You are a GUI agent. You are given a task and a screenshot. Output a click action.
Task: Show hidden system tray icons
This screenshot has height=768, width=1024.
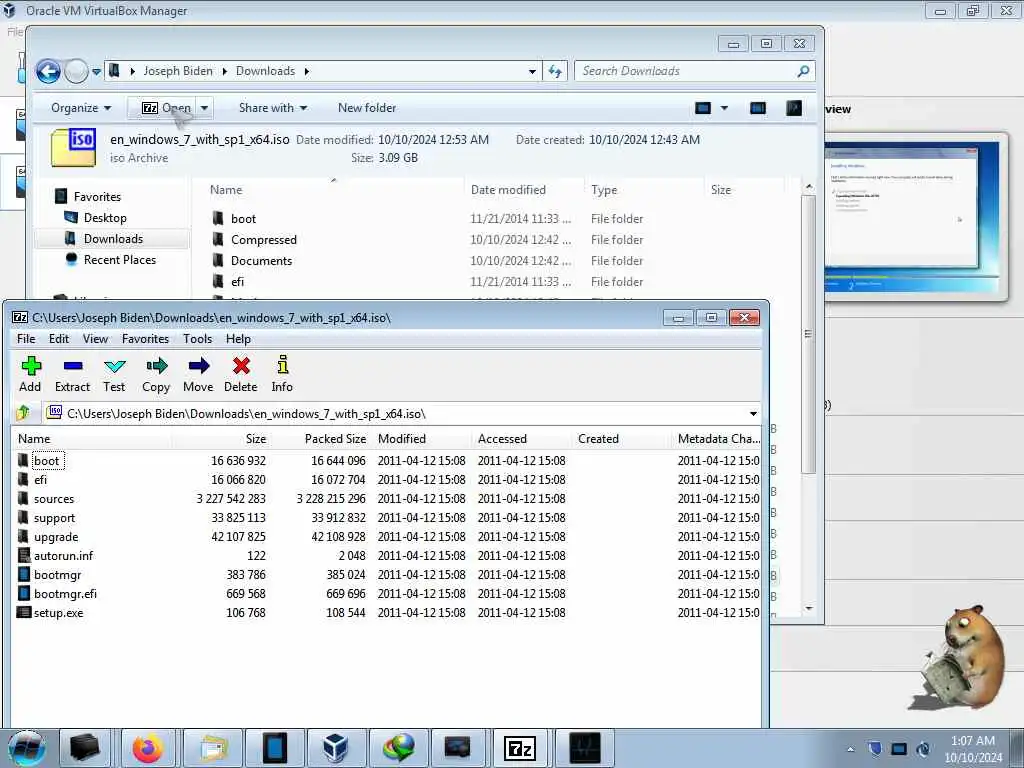tap(850, 750)
